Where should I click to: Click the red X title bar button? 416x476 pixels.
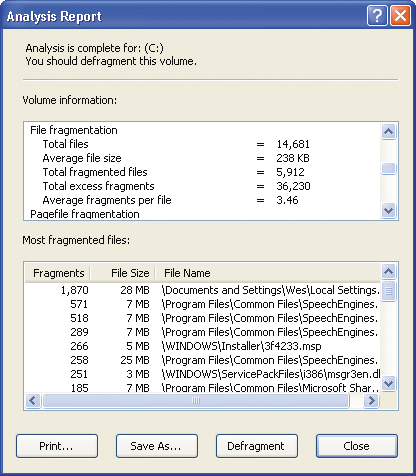click(400, 15)
